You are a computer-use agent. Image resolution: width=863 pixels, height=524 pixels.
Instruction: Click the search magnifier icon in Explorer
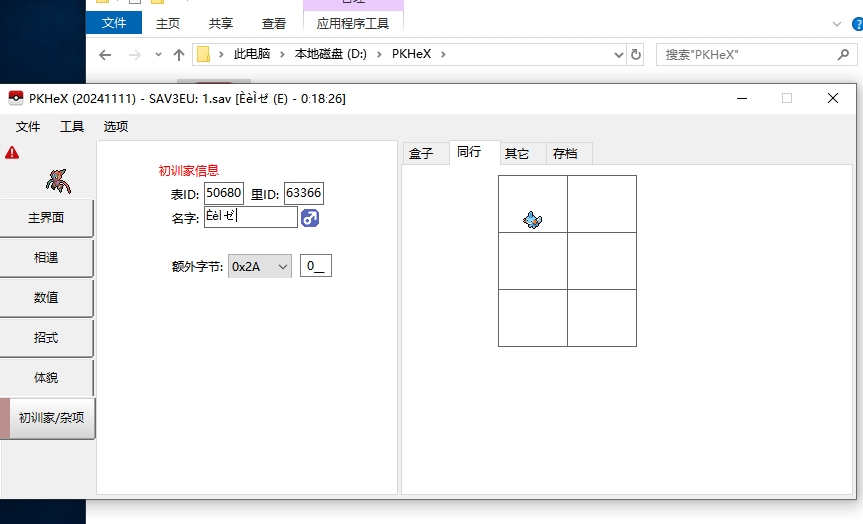coord(843,54)
